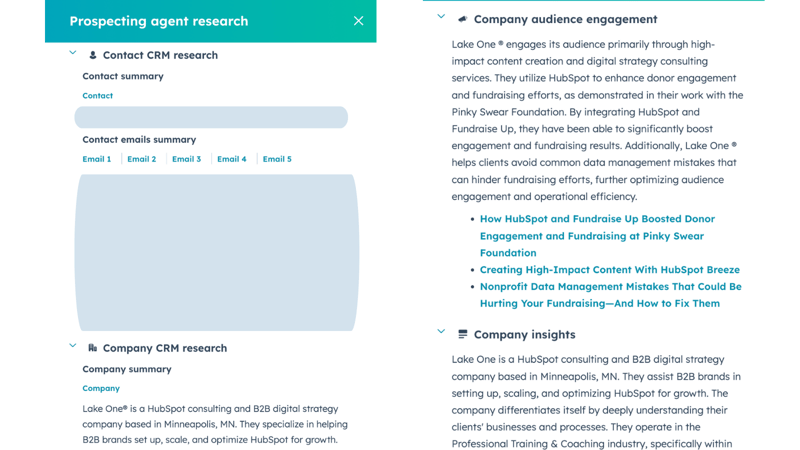Click the redacted contact summary placeholder bar
The width and height of the screenshot is (800, 450).
tap(211, 117)
